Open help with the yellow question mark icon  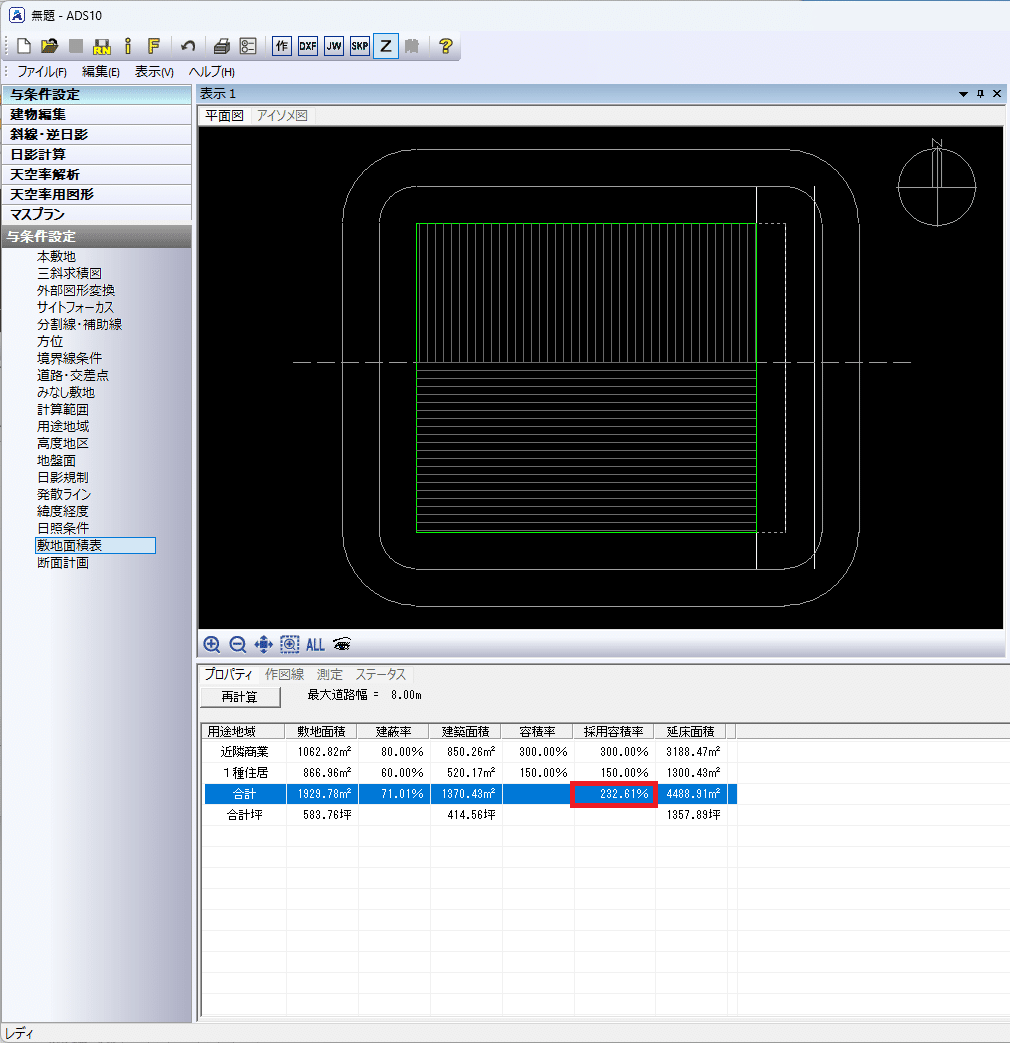click(x=446, y=46)
